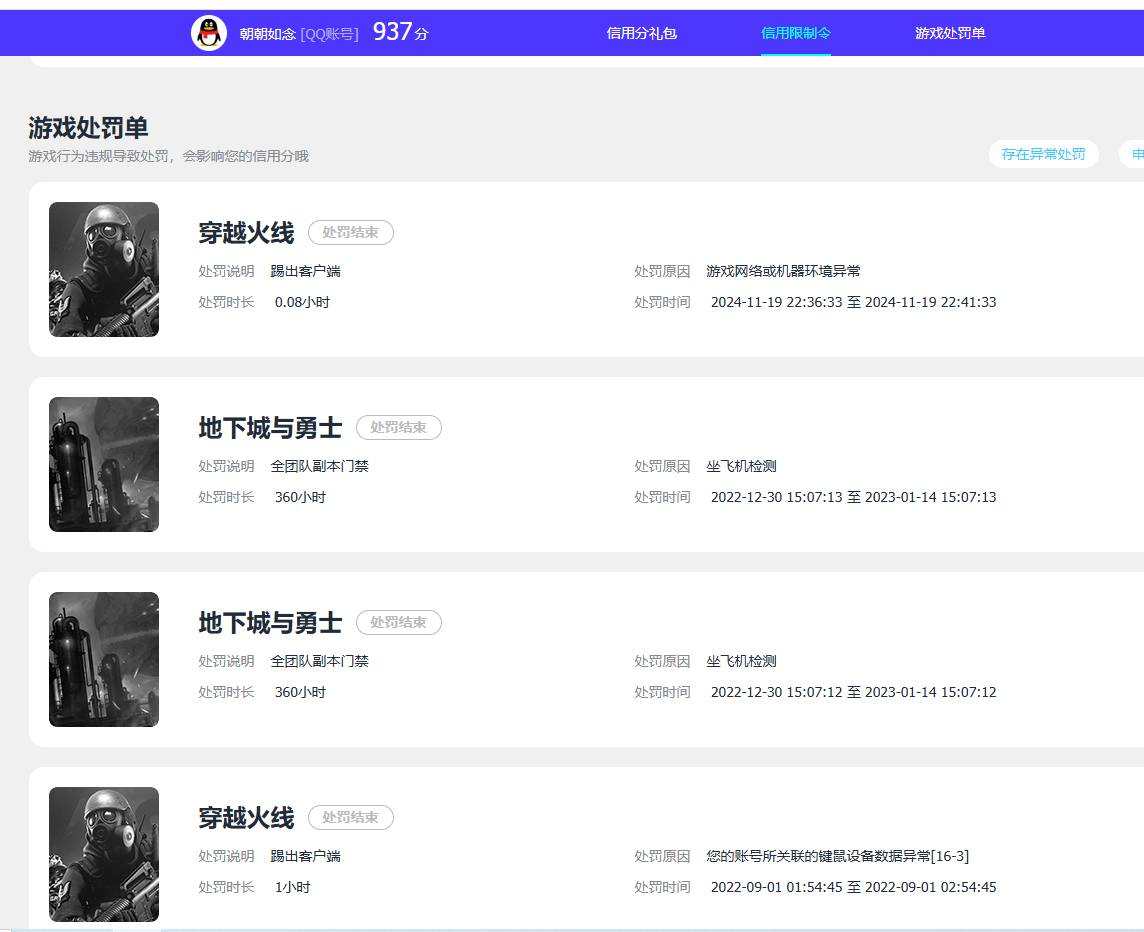Click the time range 2024-11-19 22:36:33 至 22:41:33
Image resolution: width=1144 pixels, height=932 pixels.
pyautogui.click(x=854, y=302)
